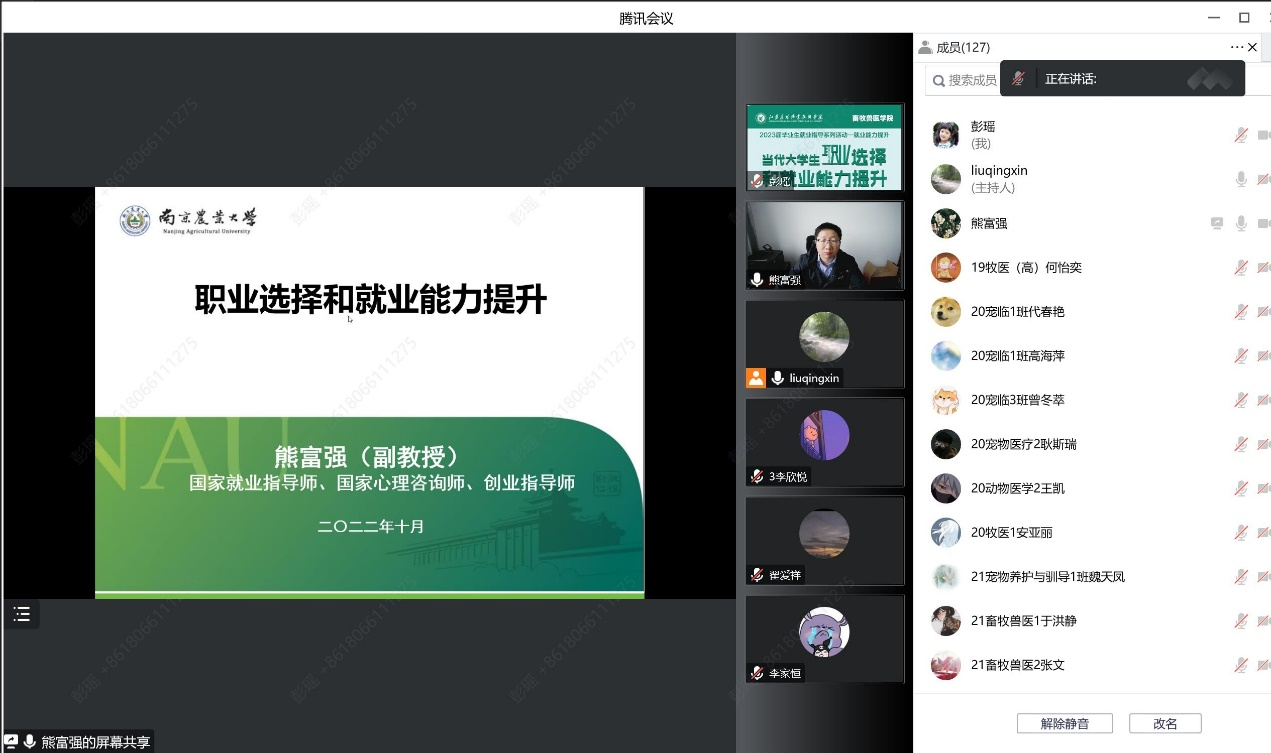Click the three-dots more options in members panel
Screen dimensions: 1271x753
1237,47
